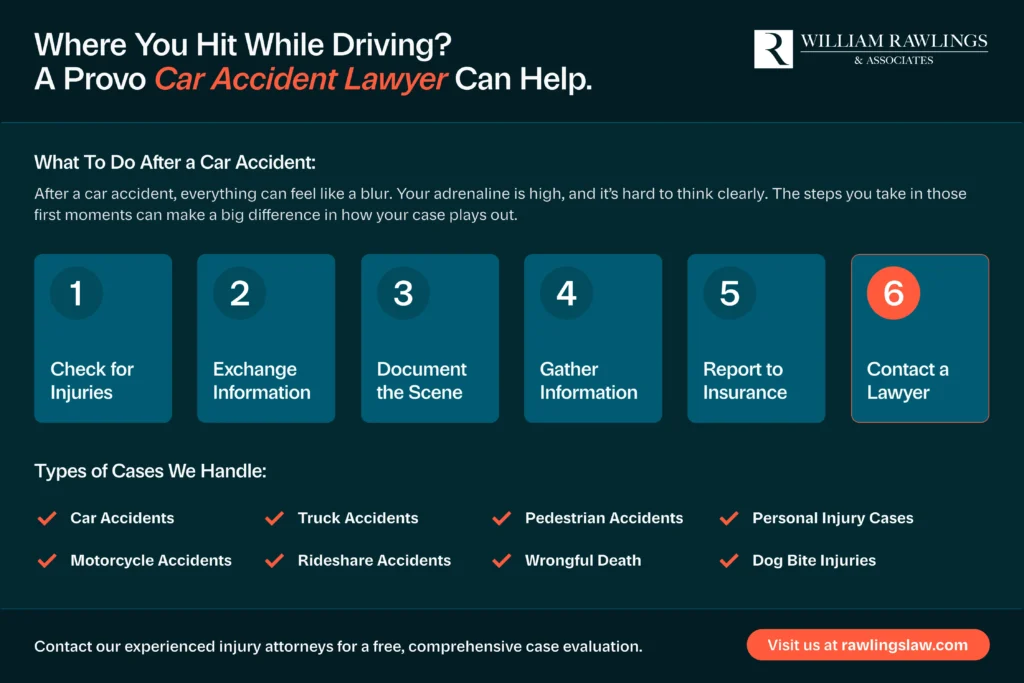Select the numbered circle on step 1

coord(75,293)
